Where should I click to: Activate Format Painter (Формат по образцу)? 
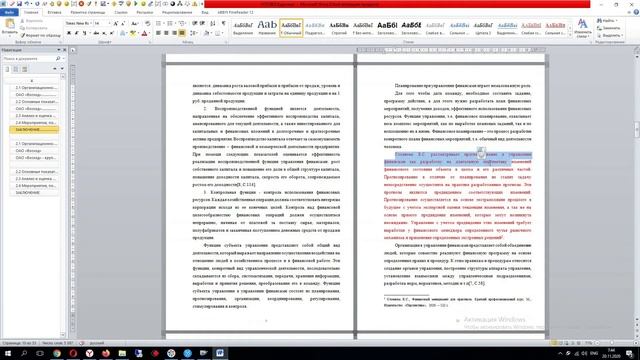click(x=40, y=35)
